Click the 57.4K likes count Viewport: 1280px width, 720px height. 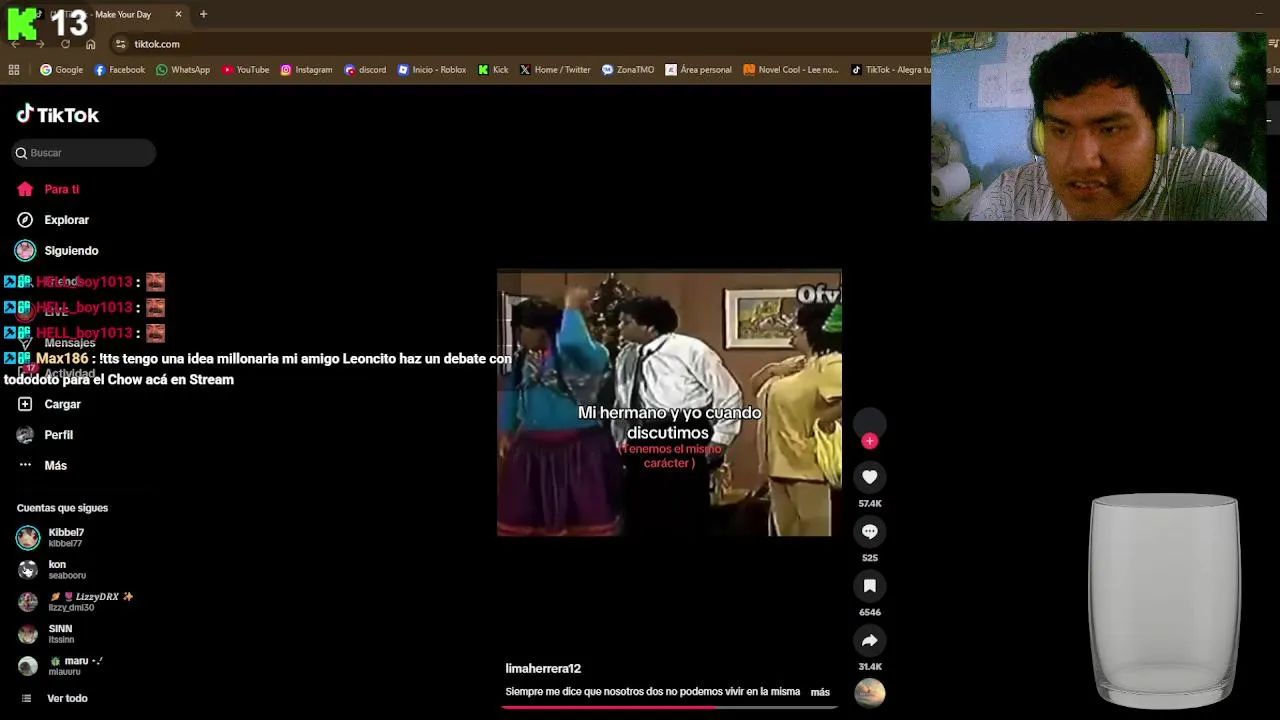870,504
